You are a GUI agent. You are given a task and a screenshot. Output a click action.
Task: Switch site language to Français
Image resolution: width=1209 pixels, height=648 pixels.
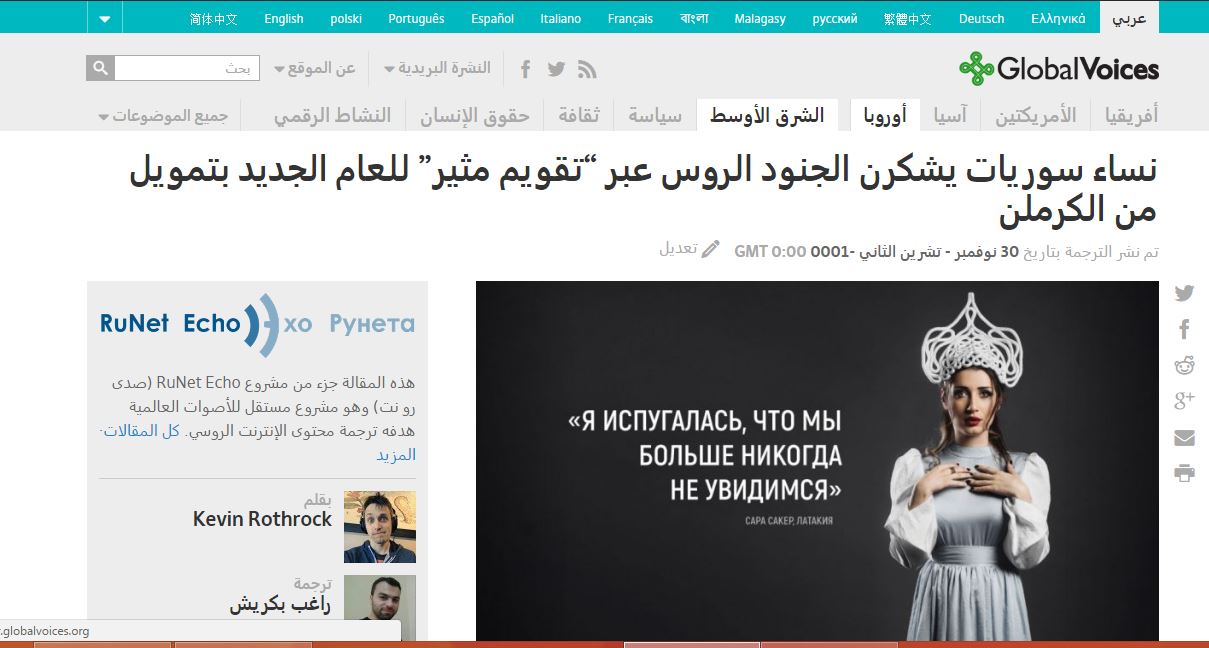coord(630,18)
